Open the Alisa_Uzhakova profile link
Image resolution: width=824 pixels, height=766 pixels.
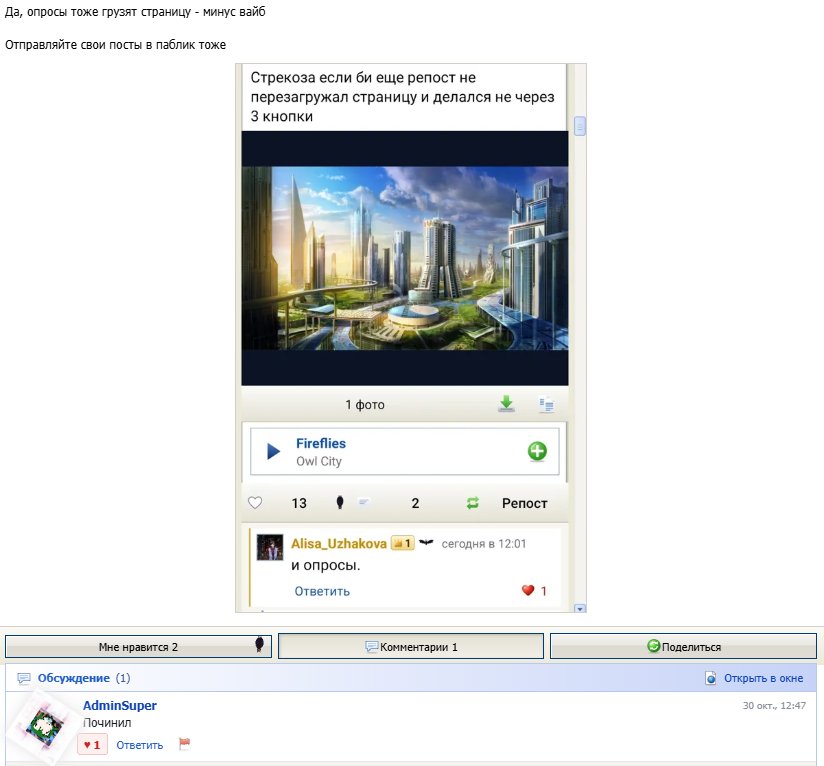click(x=339, y=544)
